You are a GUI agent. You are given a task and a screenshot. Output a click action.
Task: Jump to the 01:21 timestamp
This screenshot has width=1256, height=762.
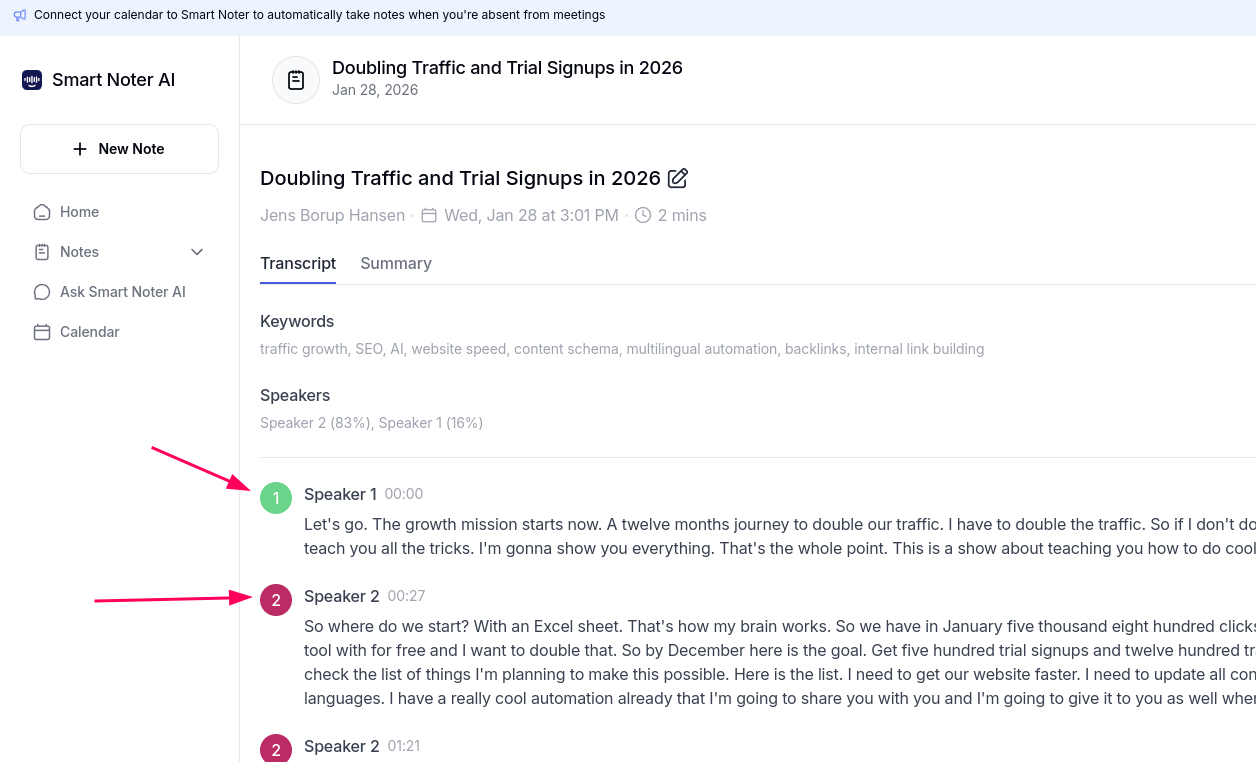[x=406, y=746]
